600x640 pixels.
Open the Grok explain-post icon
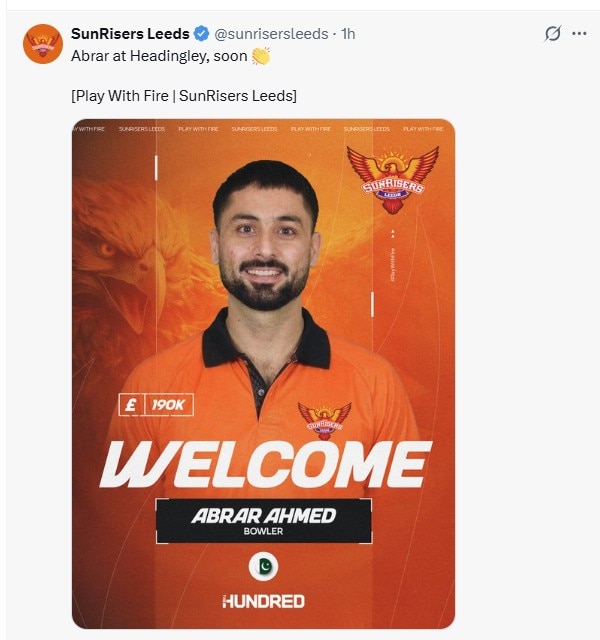click(552, 33)
